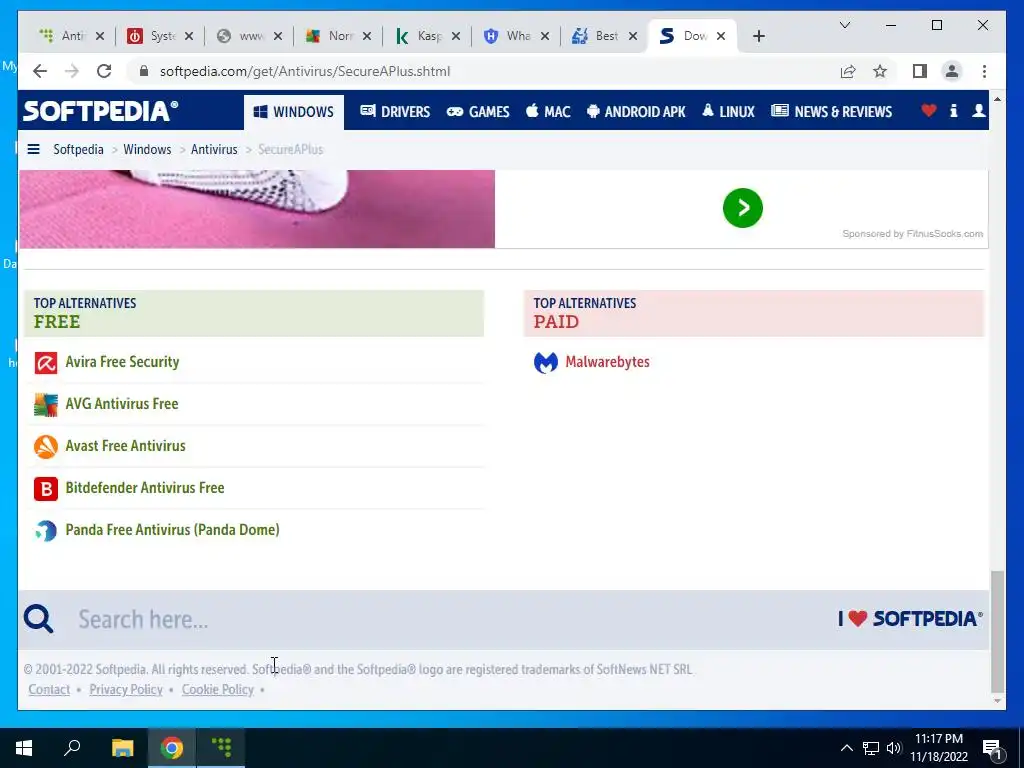Screen dimensions: 1024x768
Task: Open the Linux category
Action: coord(728,112)
